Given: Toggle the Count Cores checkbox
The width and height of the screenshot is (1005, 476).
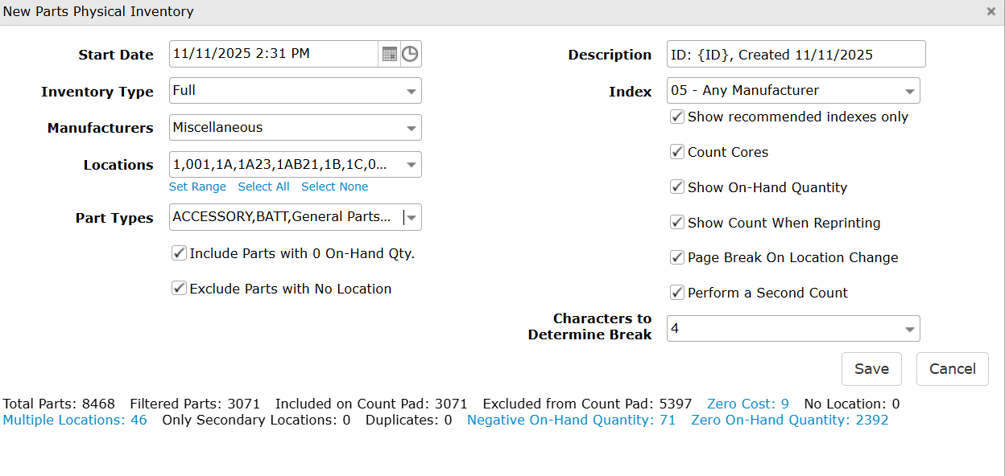Looking at the screenshot, I should (x=677, y=152).
